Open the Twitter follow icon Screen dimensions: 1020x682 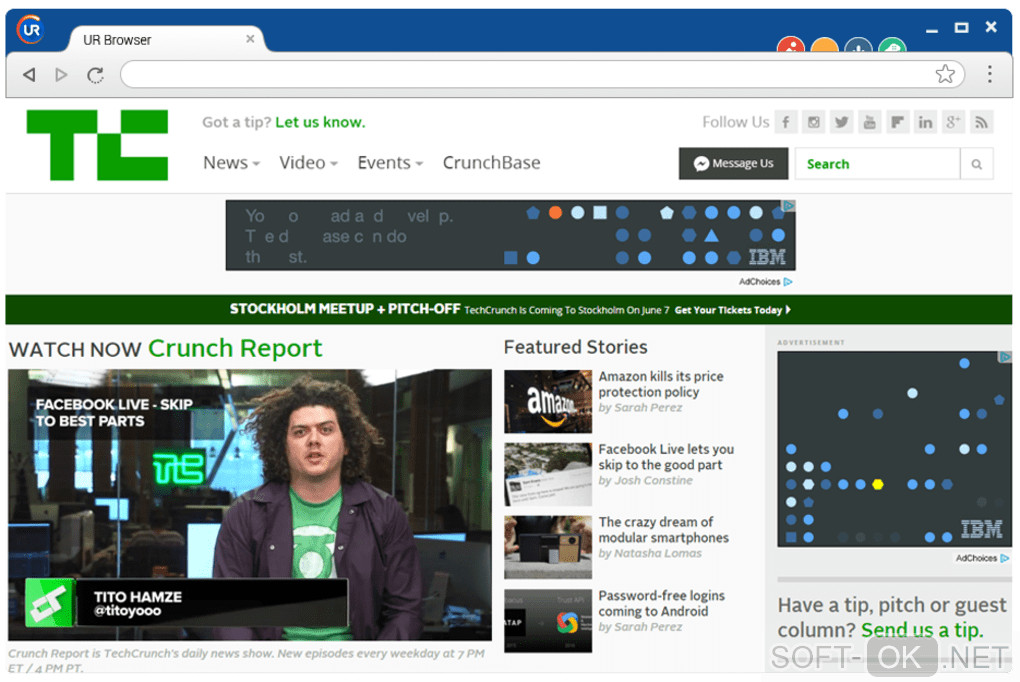842,122
